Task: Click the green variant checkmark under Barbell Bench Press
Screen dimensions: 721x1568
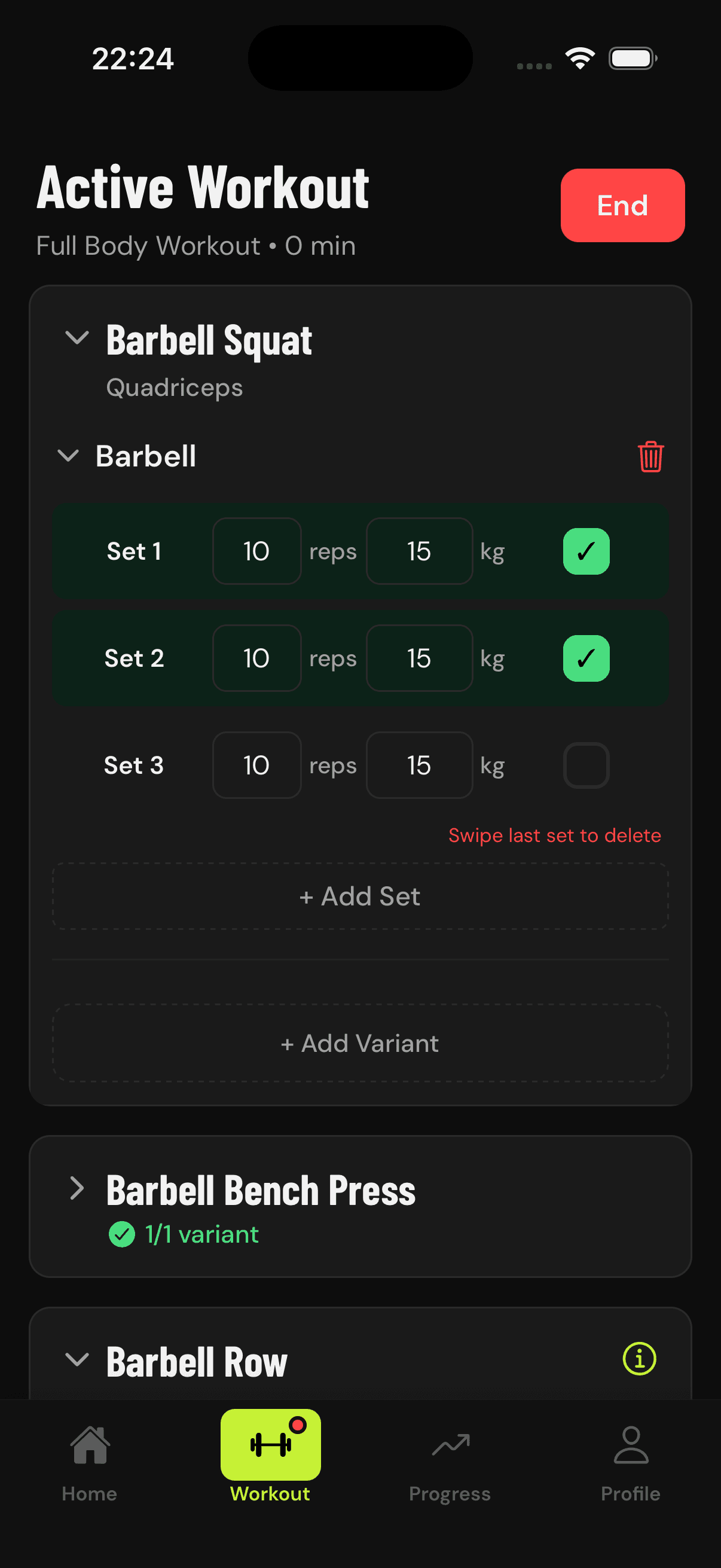Action: point(123,1234)
